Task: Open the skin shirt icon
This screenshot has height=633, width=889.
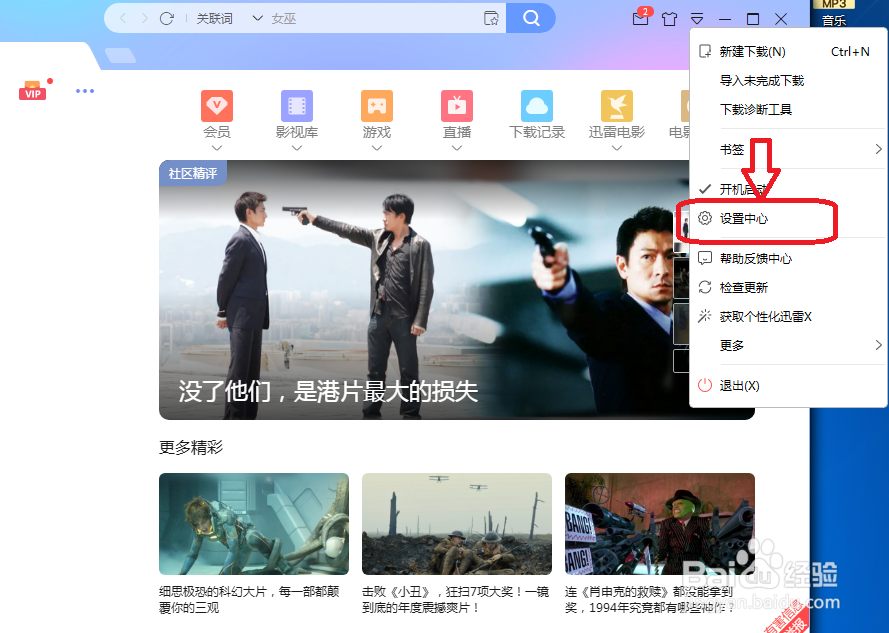Action: click(x=669, y=19)
